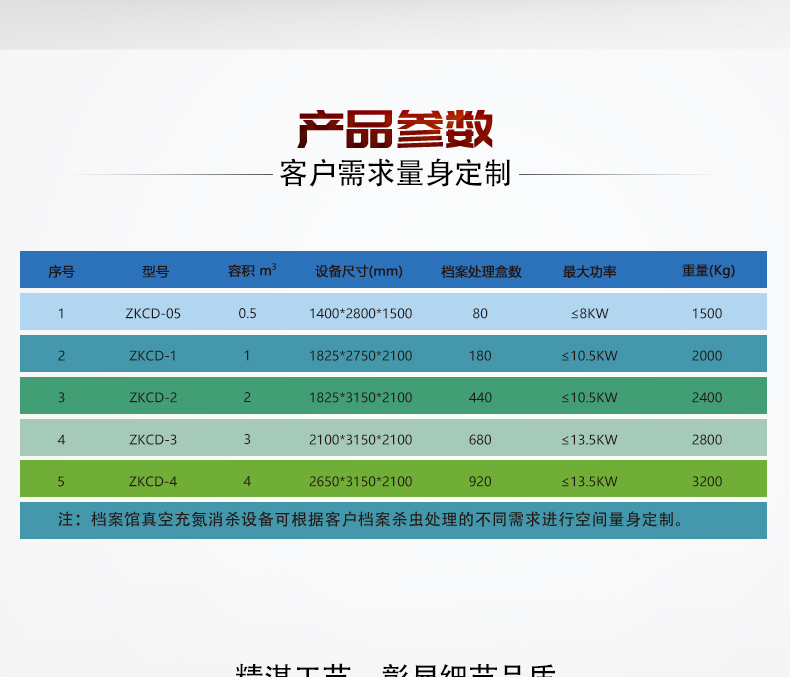Click the 2650*3150*2100 dimension cell
The image size is (790, 677).
(360, 481)
